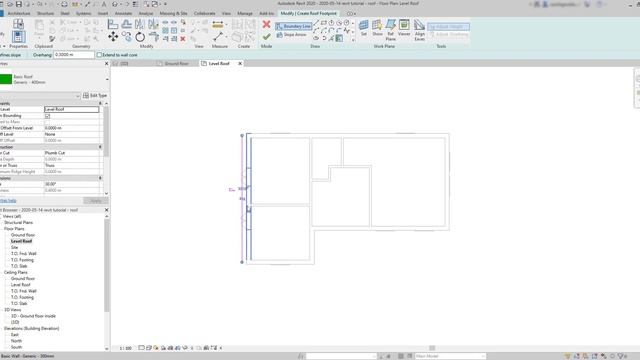Click the Ref Plane icon
Viewport: 640px width, 360px height.
click(391, 29)
